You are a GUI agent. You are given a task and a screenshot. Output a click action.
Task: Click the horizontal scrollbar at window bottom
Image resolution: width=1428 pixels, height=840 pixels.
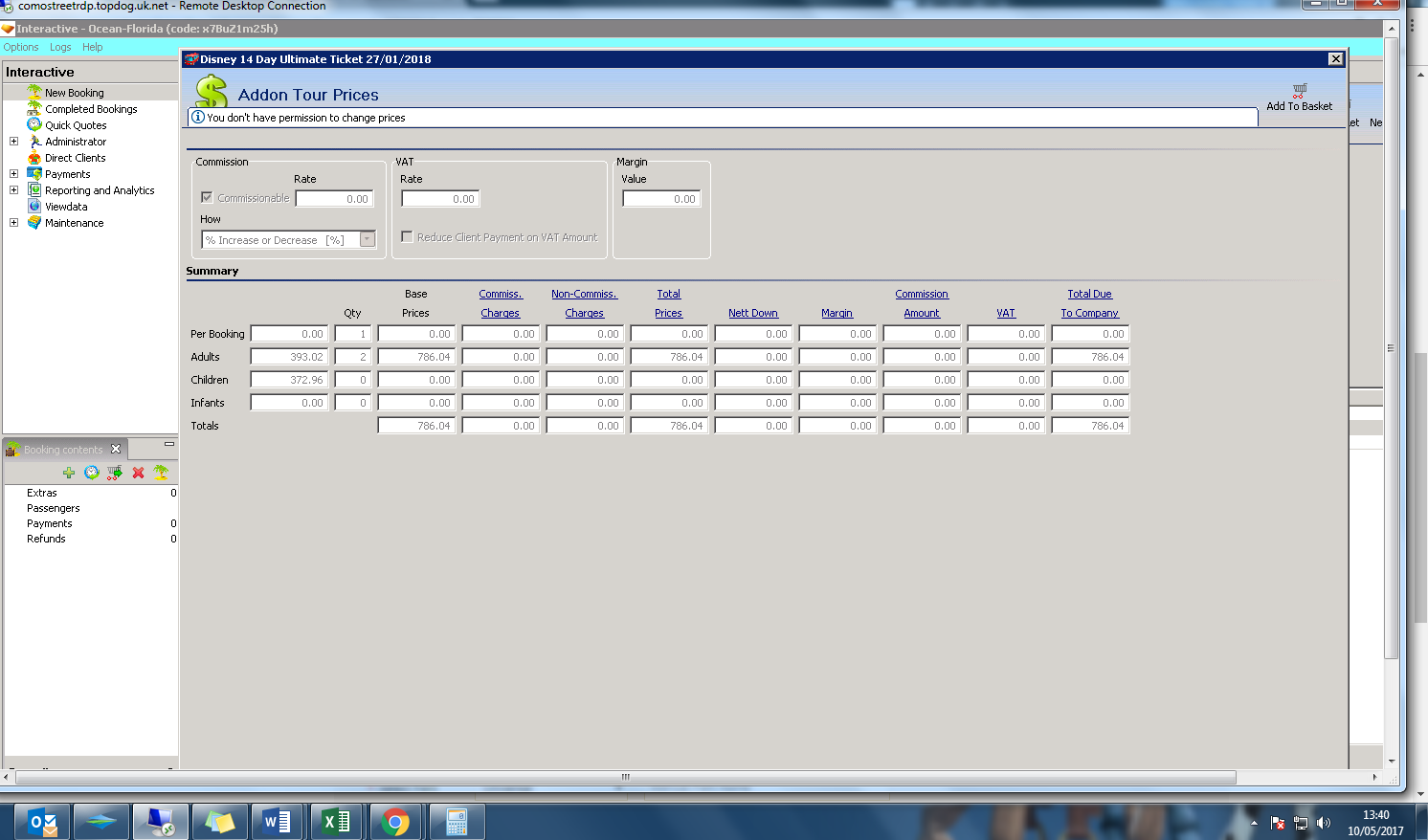coord(626,777)
